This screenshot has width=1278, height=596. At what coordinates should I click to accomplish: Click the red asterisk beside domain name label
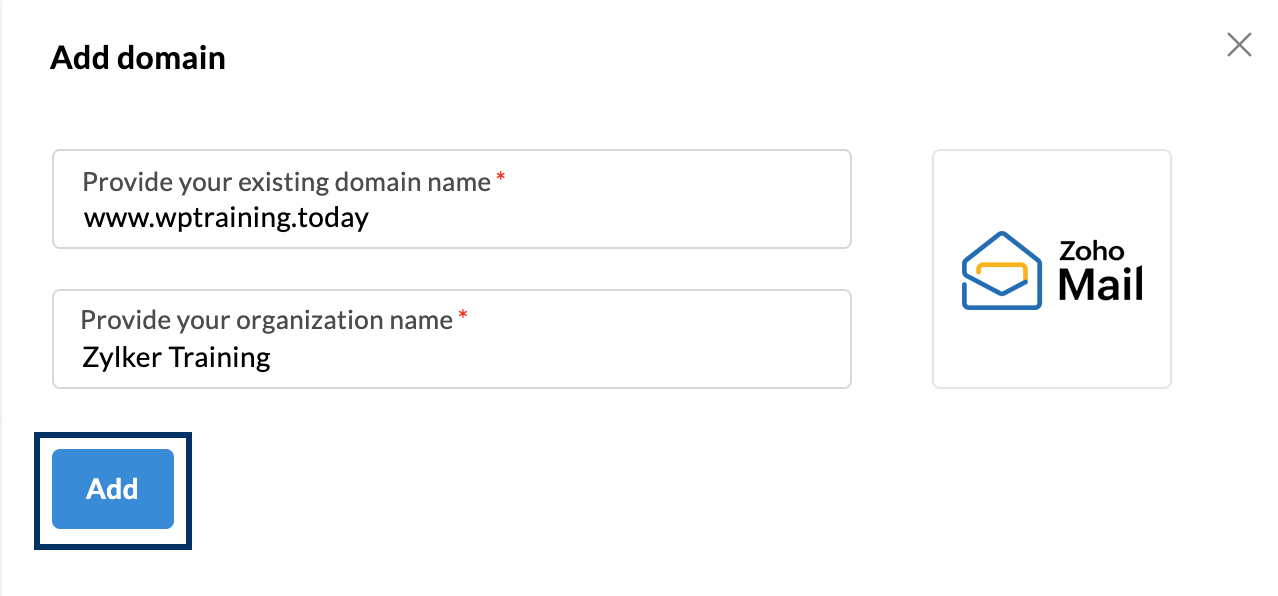499,176
